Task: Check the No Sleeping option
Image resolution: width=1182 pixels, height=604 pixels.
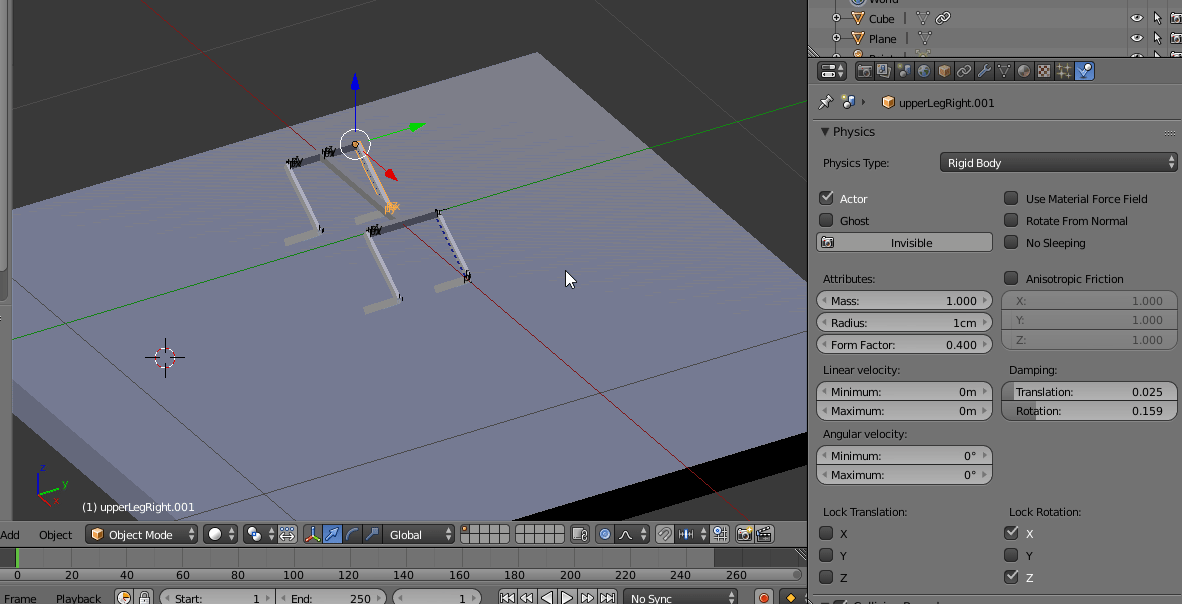Action: [x=1011, y=242]
